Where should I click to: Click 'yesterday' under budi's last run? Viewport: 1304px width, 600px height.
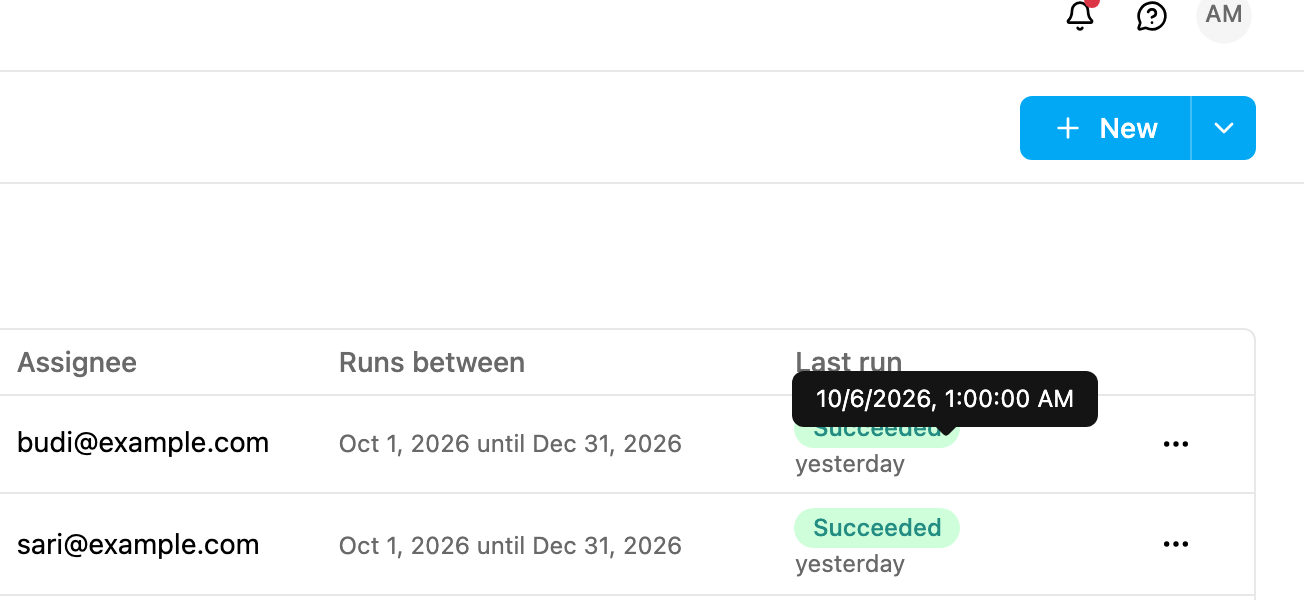tap(850, 464)
